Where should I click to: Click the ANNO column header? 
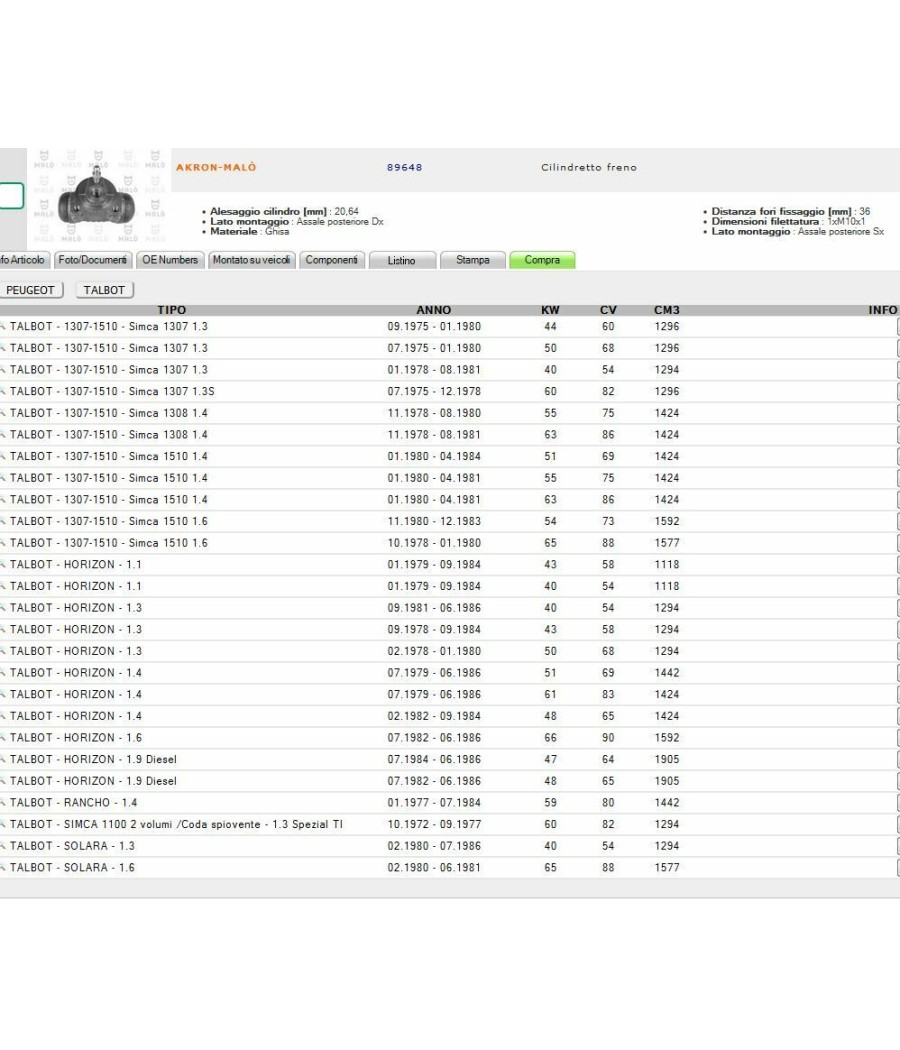[434, 310]
